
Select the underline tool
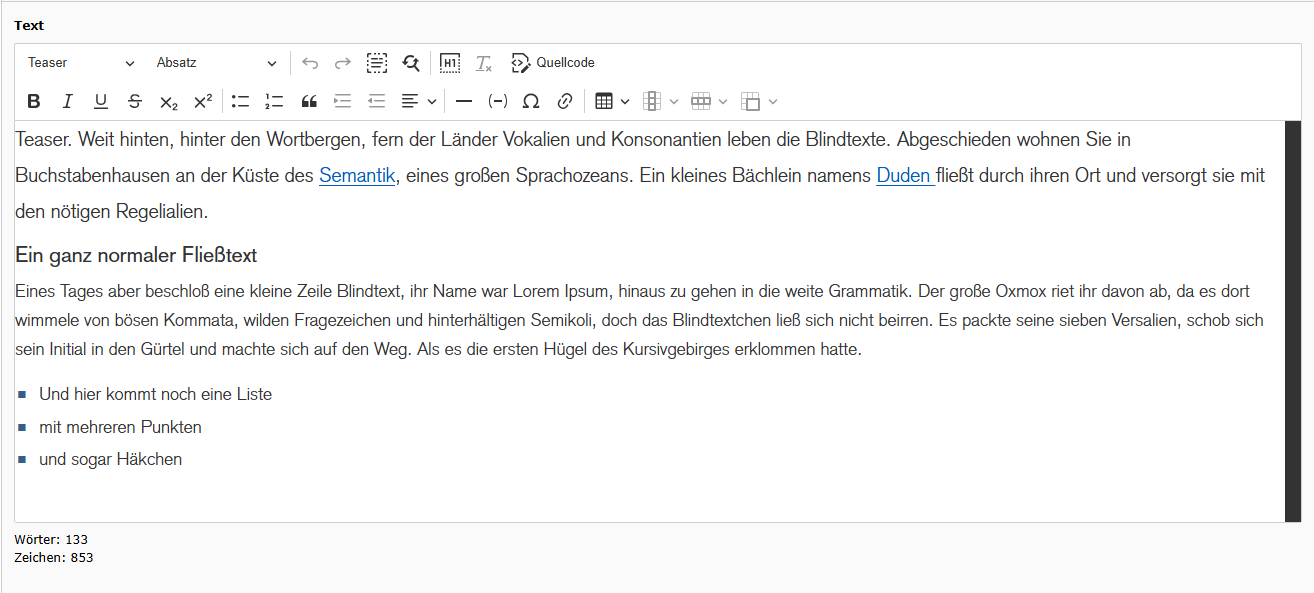[100, 100]
